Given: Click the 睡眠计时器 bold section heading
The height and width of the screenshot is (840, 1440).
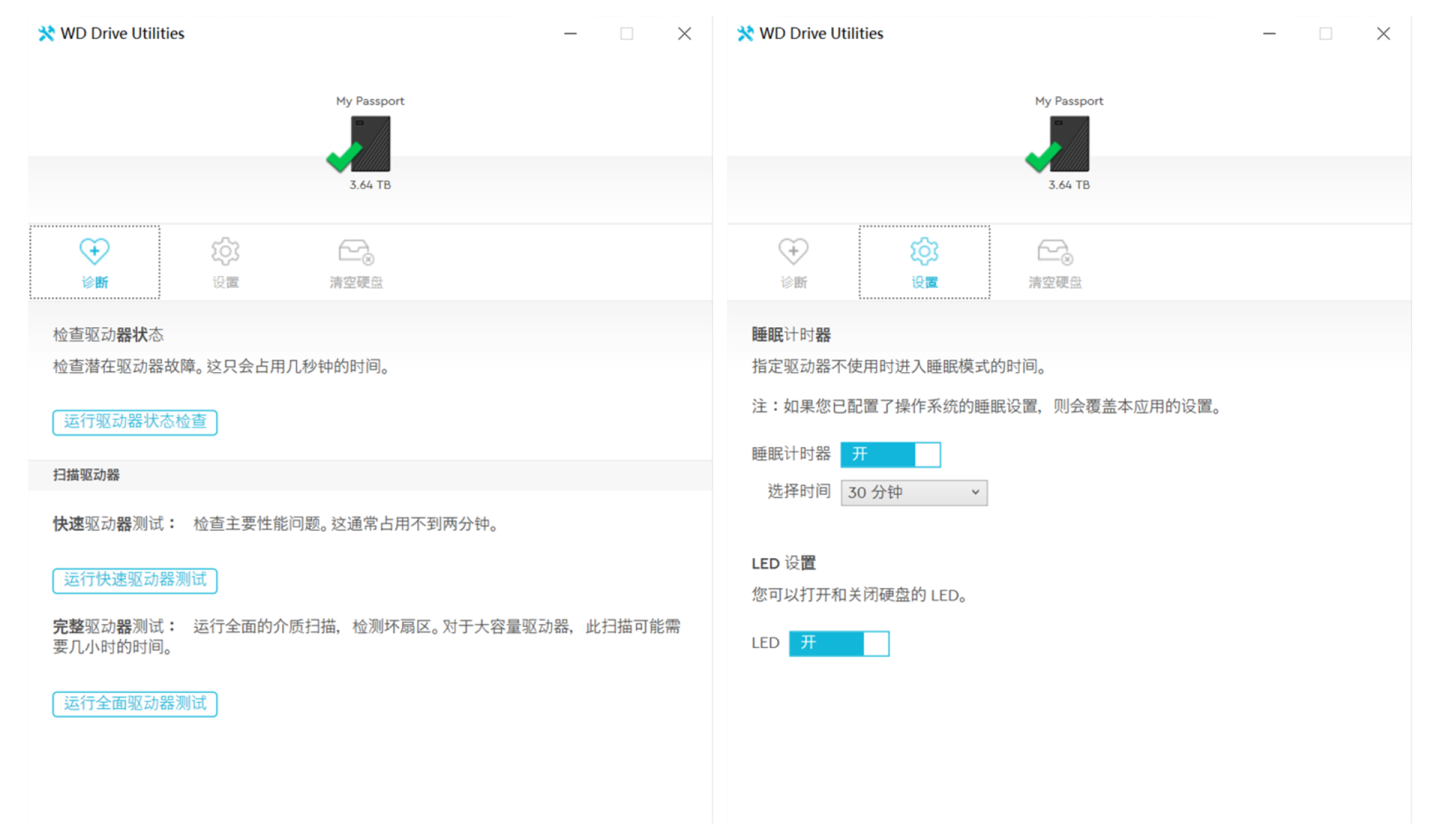Looking at the screenshot, I should 791,334.
